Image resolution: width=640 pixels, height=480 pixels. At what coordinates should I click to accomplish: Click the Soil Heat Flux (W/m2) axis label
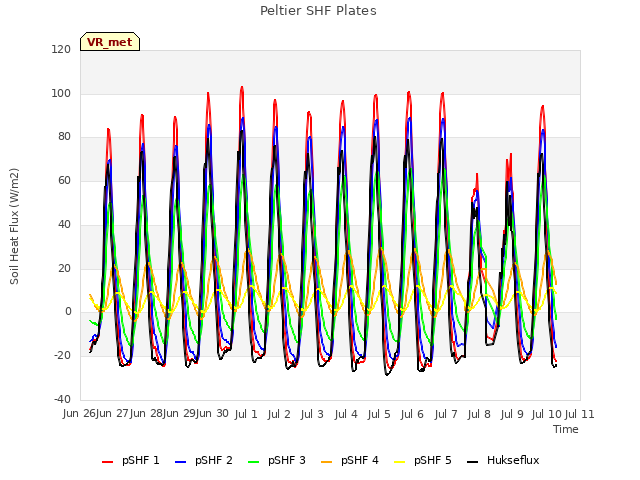[x=14, y=226]
